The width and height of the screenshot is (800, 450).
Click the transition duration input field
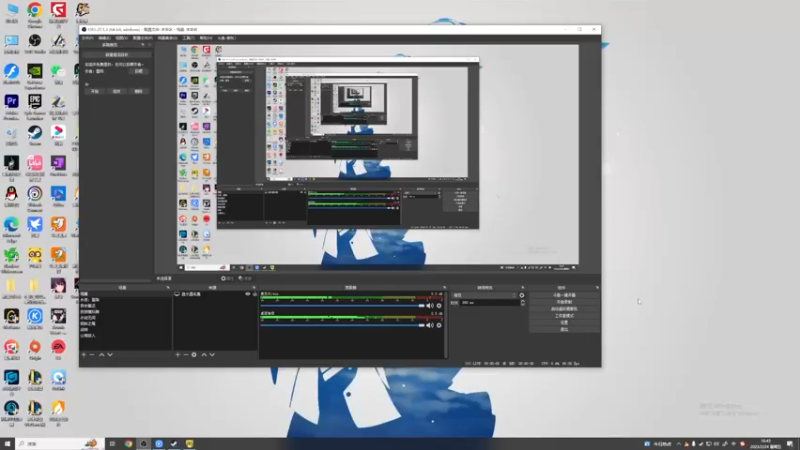(489, 303)
